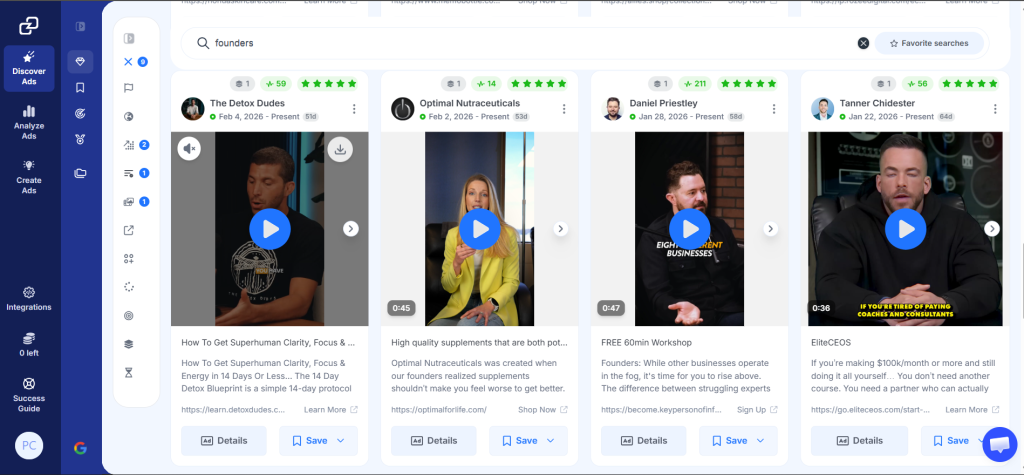Show next media for Optimal Nutraceuticals

point(561,229)
